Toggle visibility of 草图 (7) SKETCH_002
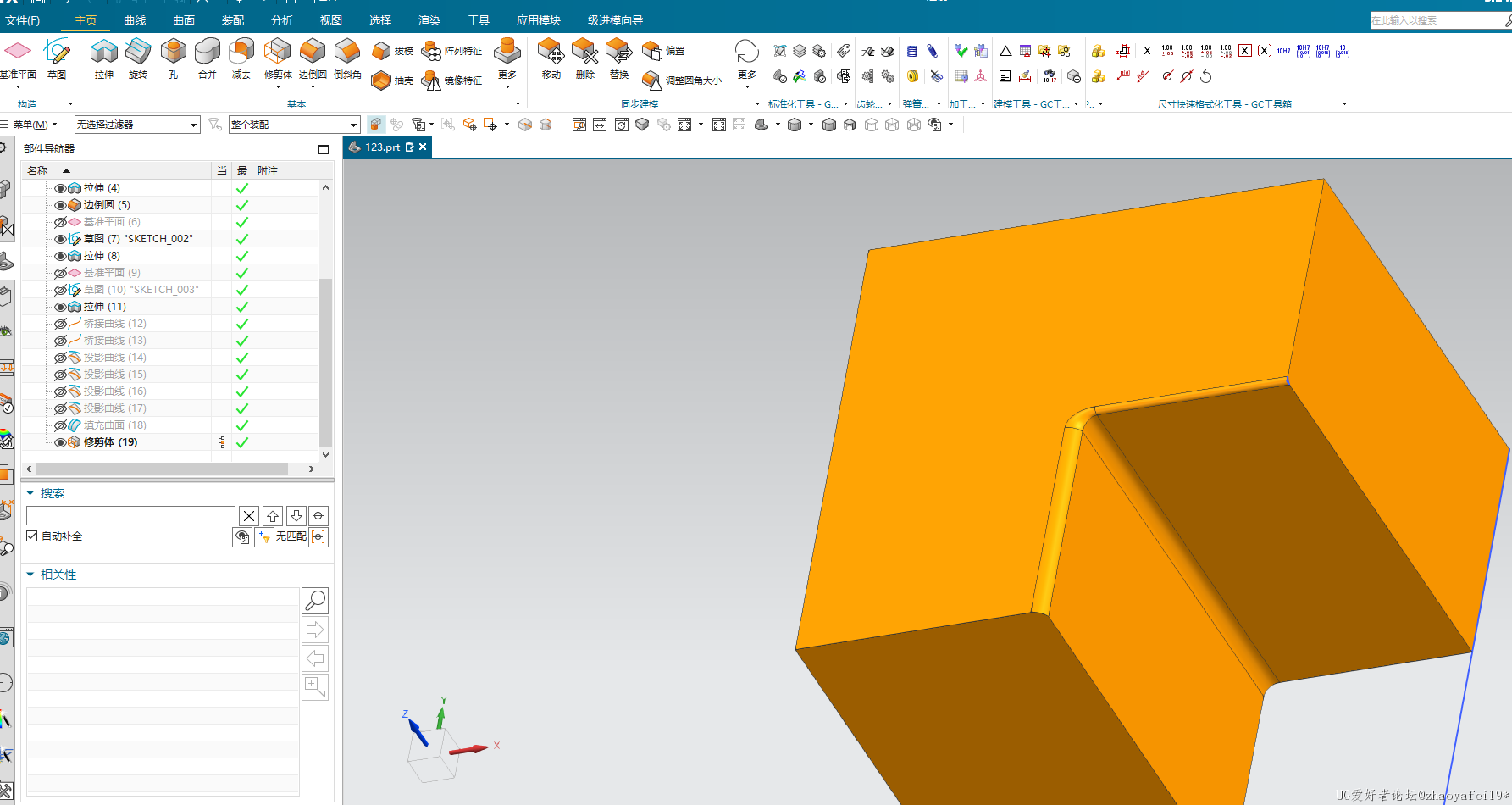The height and width of the screenshot is (805, 1512). pyautogui.click(x=60, y=239)
